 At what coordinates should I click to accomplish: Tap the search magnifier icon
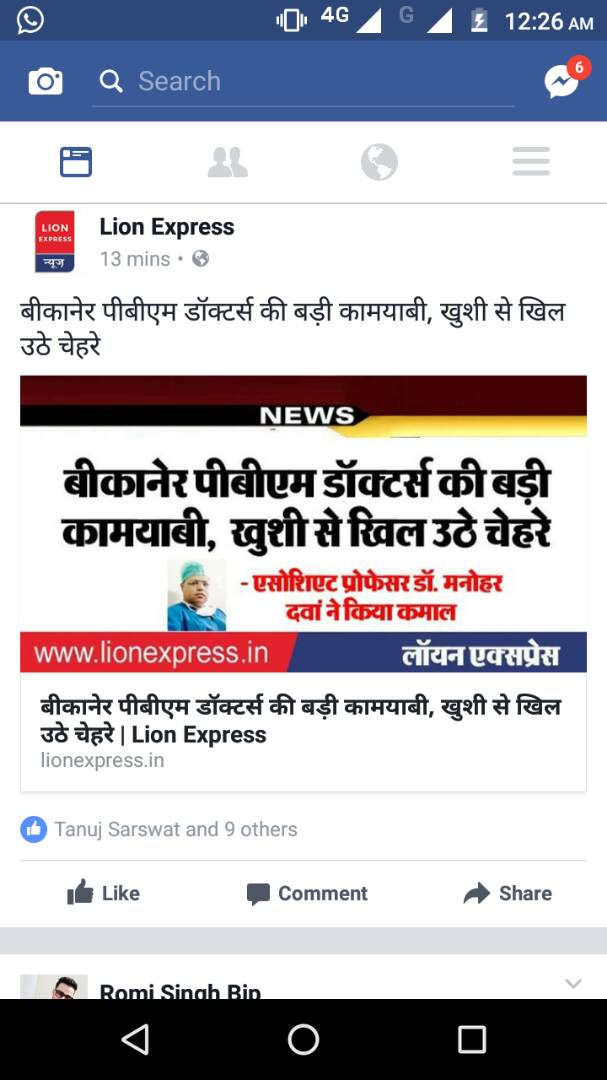pyautogui.click(x=111, y=81)
